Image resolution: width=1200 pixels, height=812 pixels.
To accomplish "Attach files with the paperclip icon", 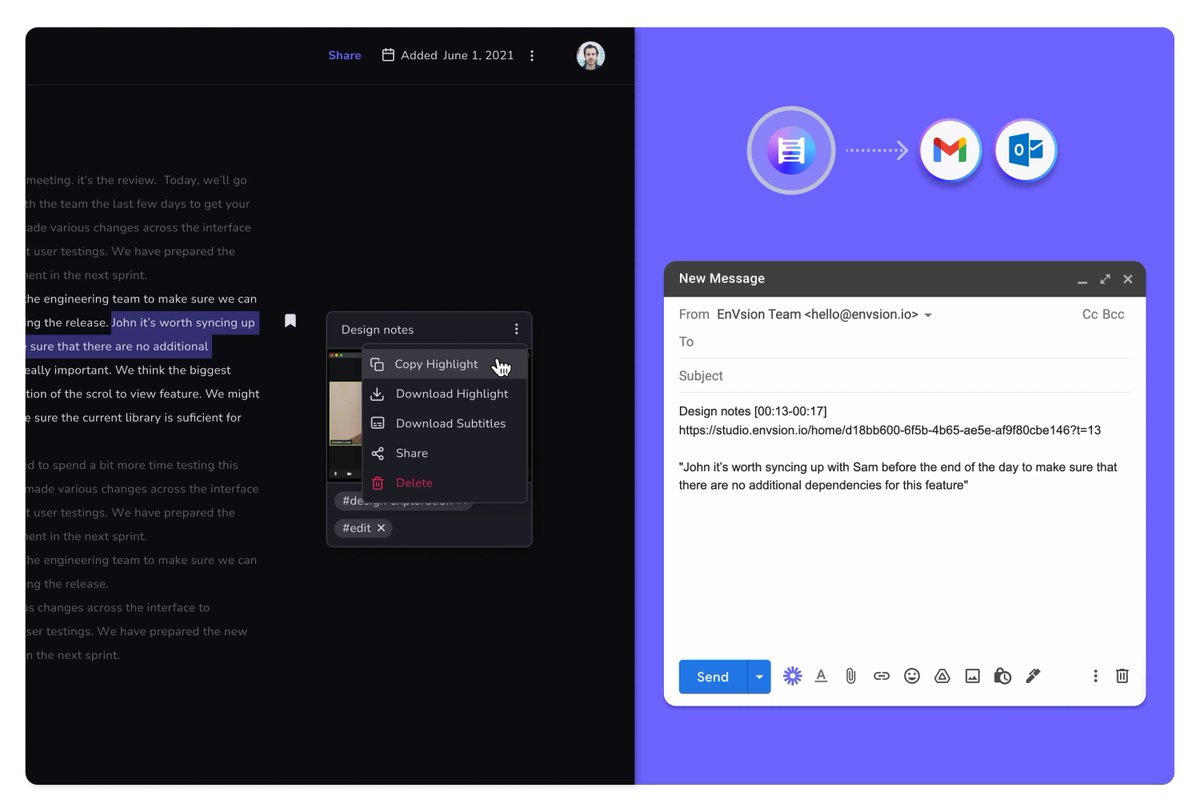I will tap(851, 676).
